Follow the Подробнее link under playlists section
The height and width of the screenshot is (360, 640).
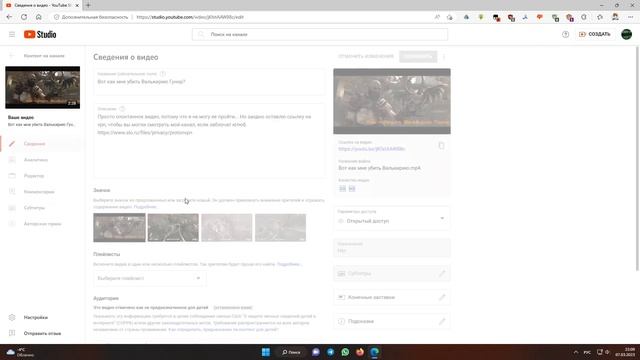289,264
